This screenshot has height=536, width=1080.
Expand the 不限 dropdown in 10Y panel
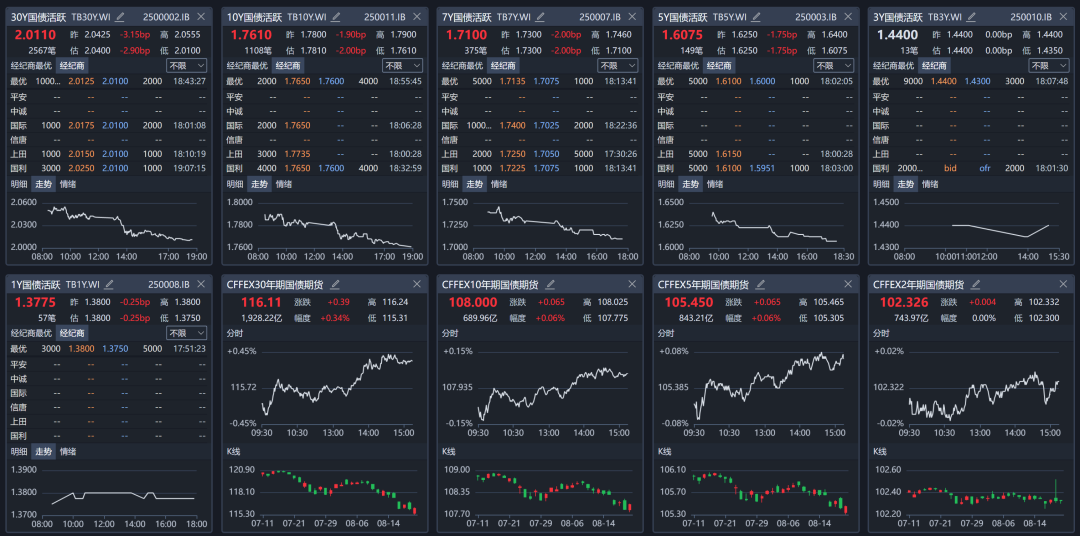[402, 65]
